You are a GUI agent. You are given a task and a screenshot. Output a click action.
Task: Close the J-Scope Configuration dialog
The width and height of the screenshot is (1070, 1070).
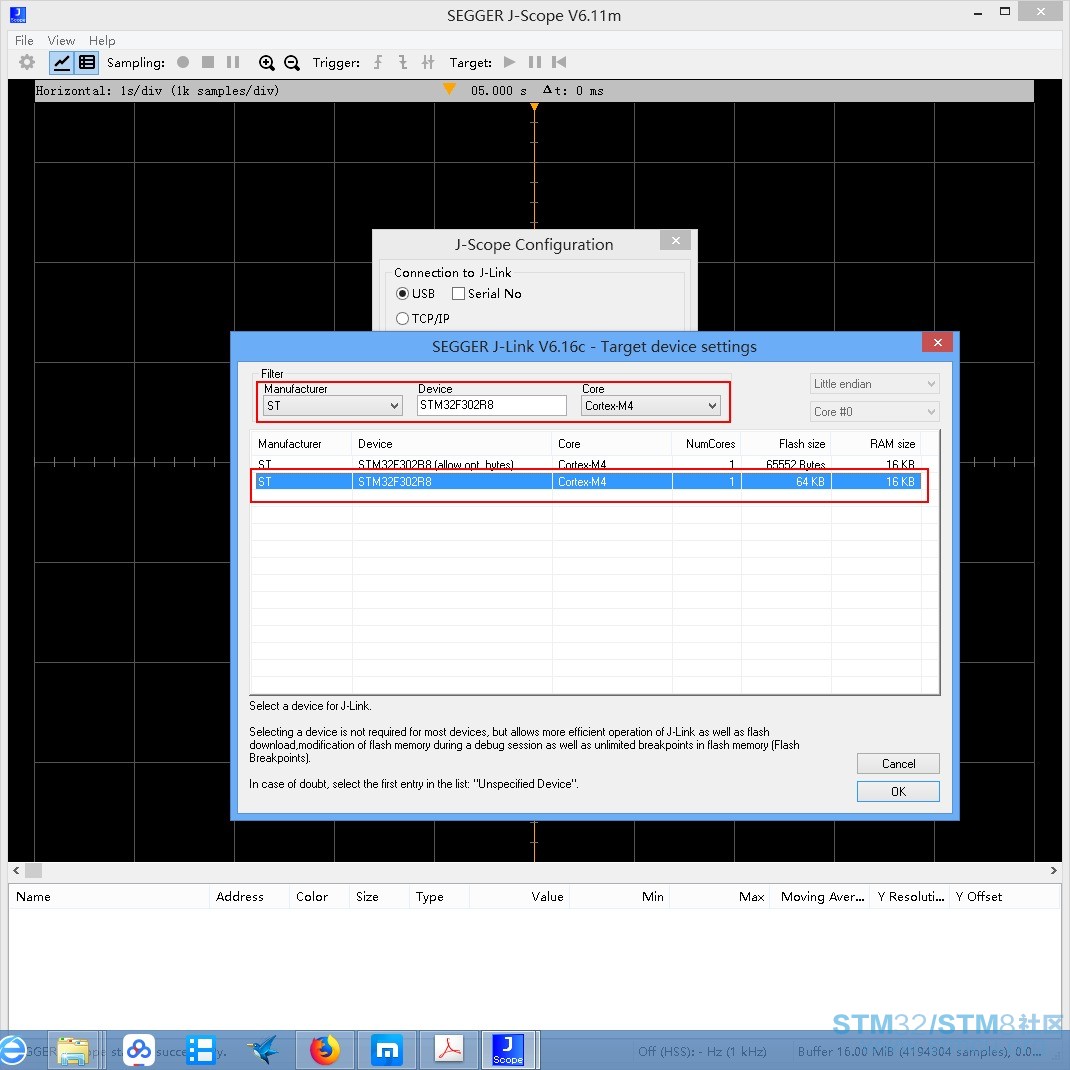(676, 240)
